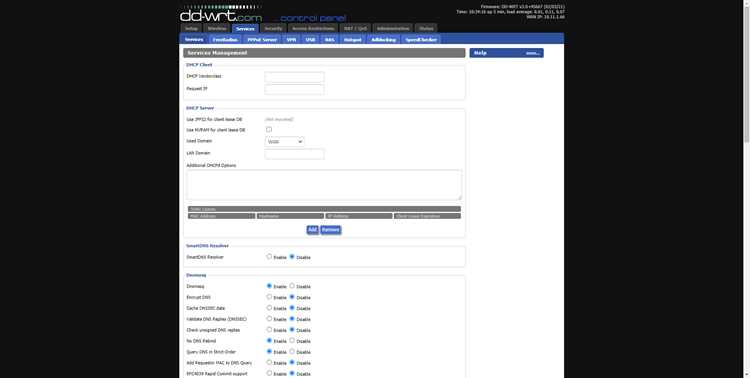Image resolution: width=750 pixels, height=378 pixels.
Task: Disable No DNS Rebind
Action: coord(292,341)
